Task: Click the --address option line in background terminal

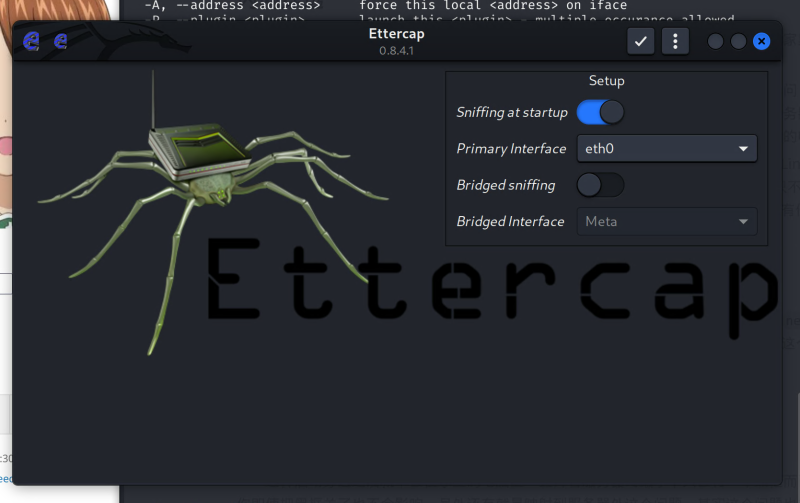Action: [x=386, y=6]
